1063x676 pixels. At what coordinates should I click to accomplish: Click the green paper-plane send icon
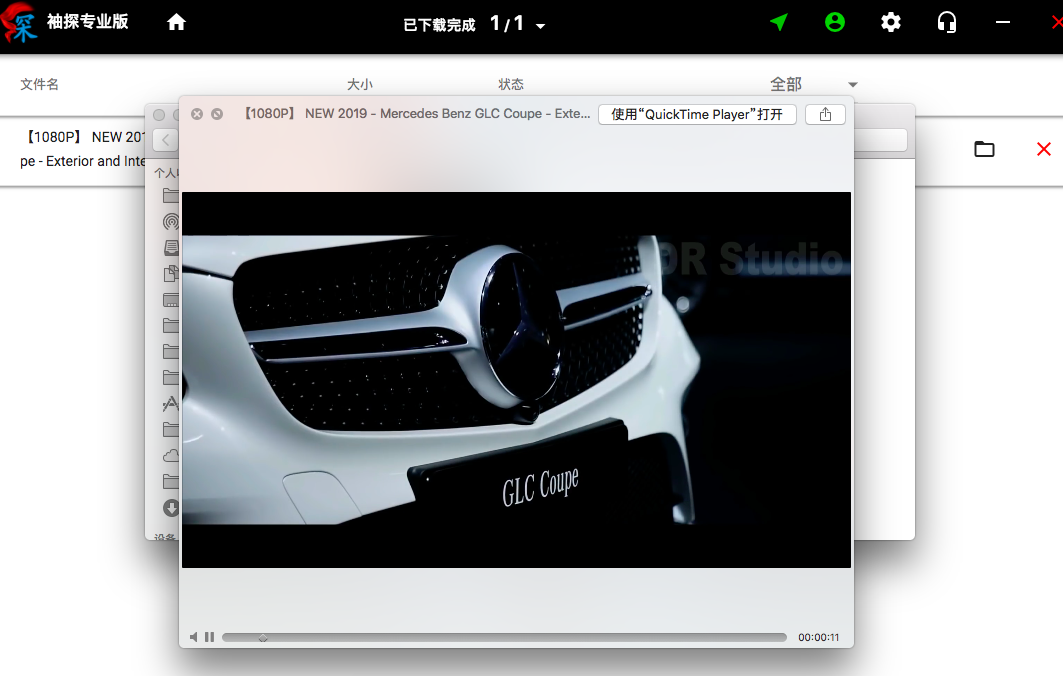coord(779,22)
